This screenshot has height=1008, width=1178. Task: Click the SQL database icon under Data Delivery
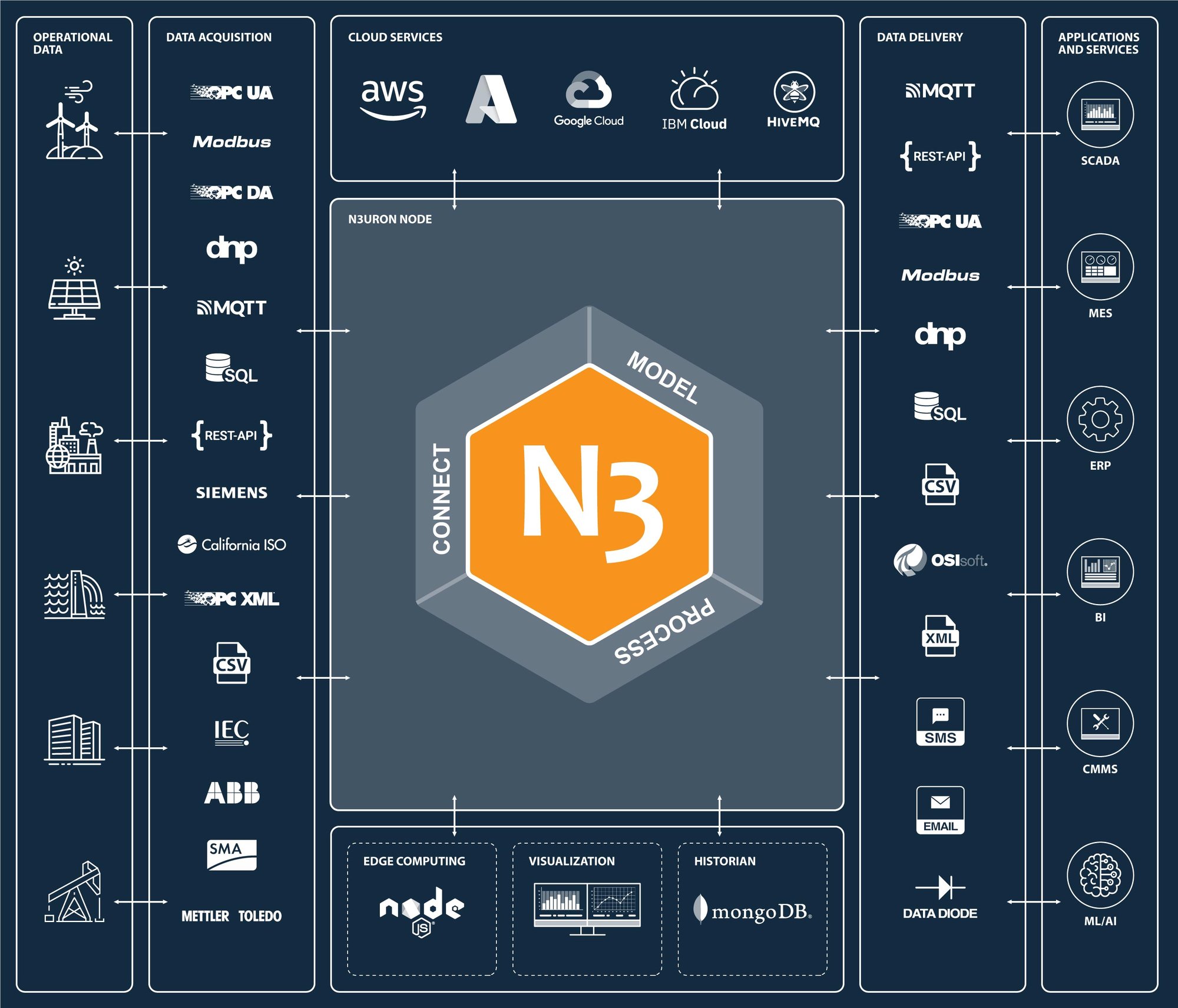940,407
